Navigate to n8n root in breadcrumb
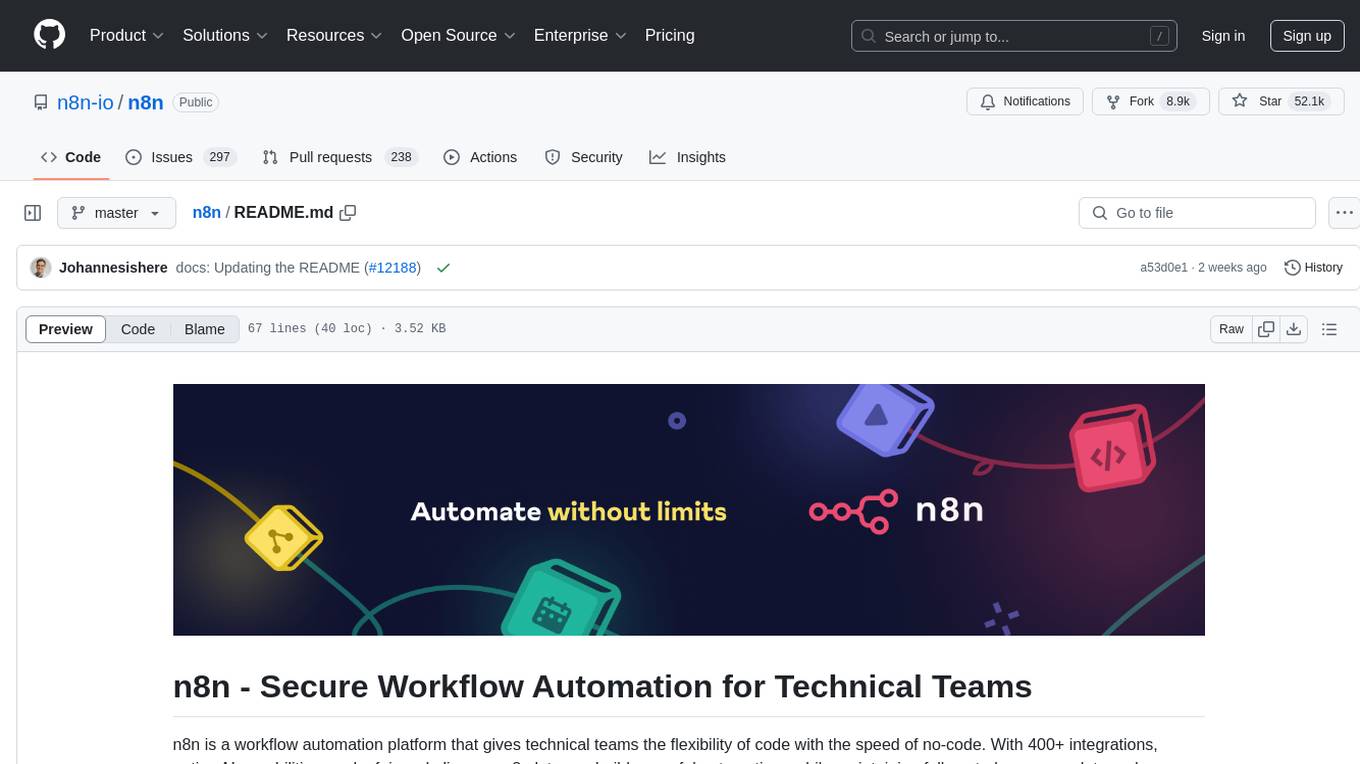 pos(206,212)
